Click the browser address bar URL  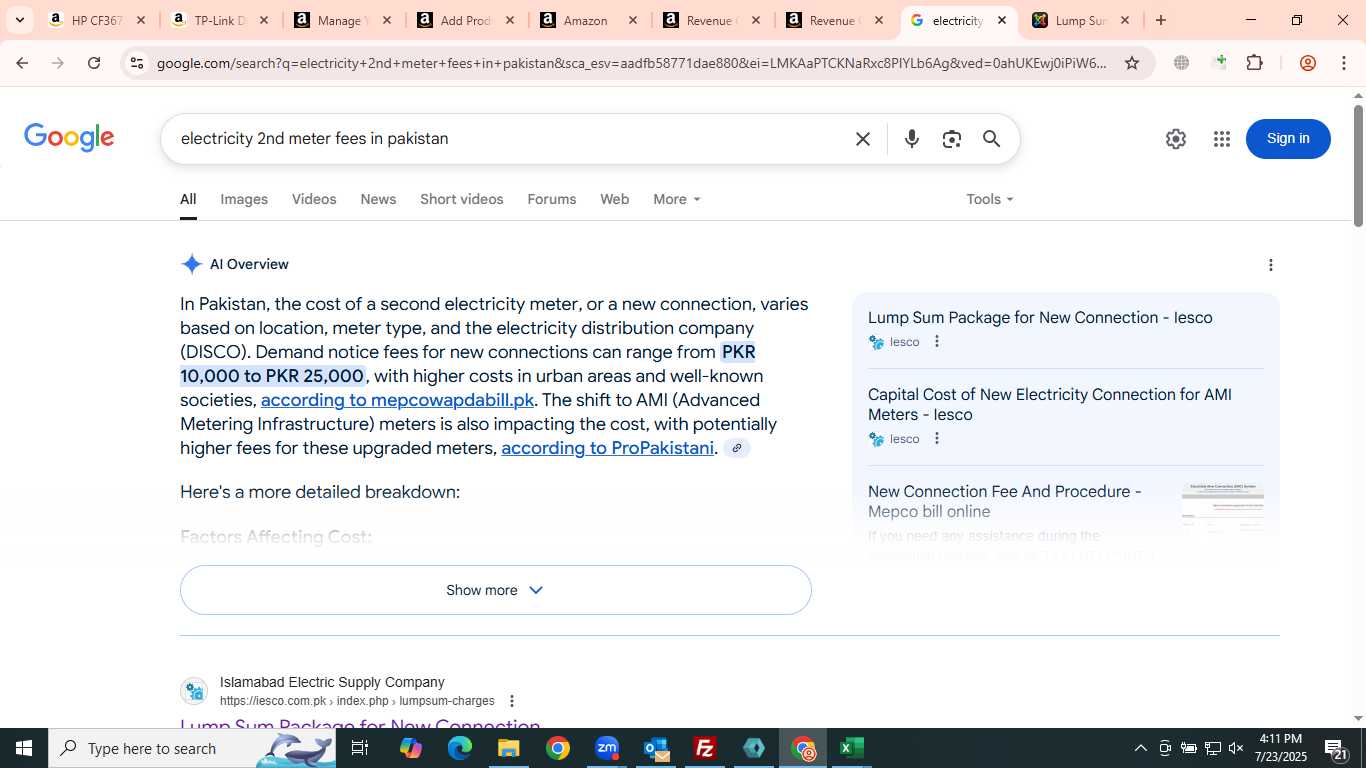[632, 63]
